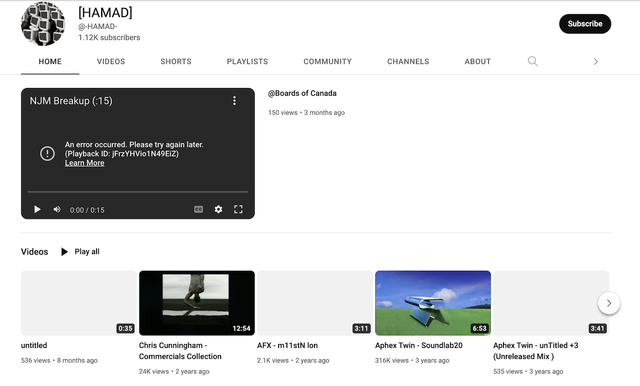Click the 'Aphex Twin - Soundlab20' title
Image resolution: width=640 pixels, height=386 pixels.
tap(419, 345)
